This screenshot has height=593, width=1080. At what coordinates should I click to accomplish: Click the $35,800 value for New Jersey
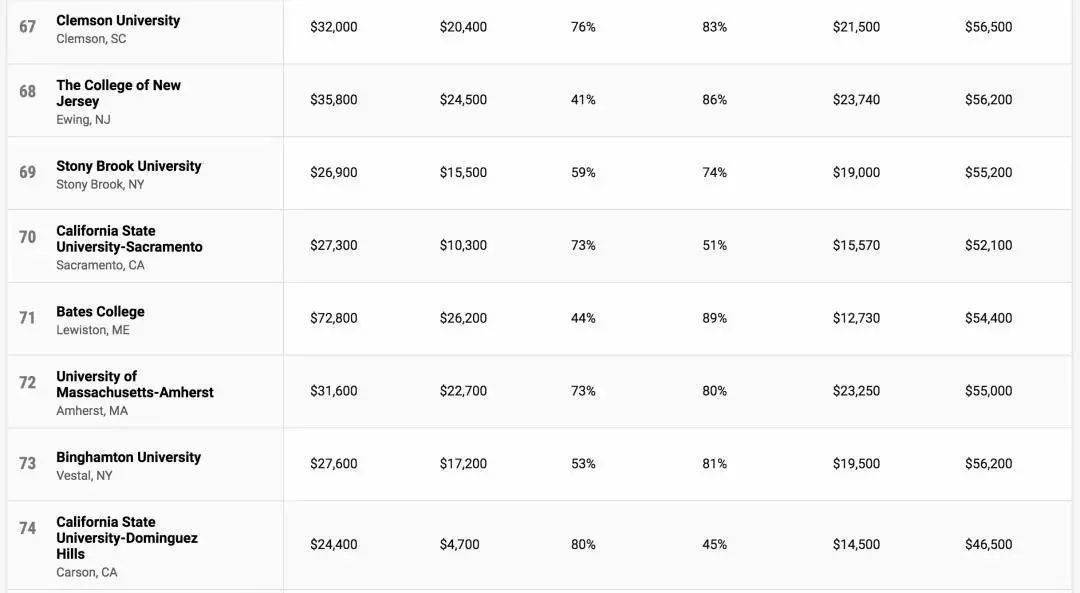(x=333, y=100)
